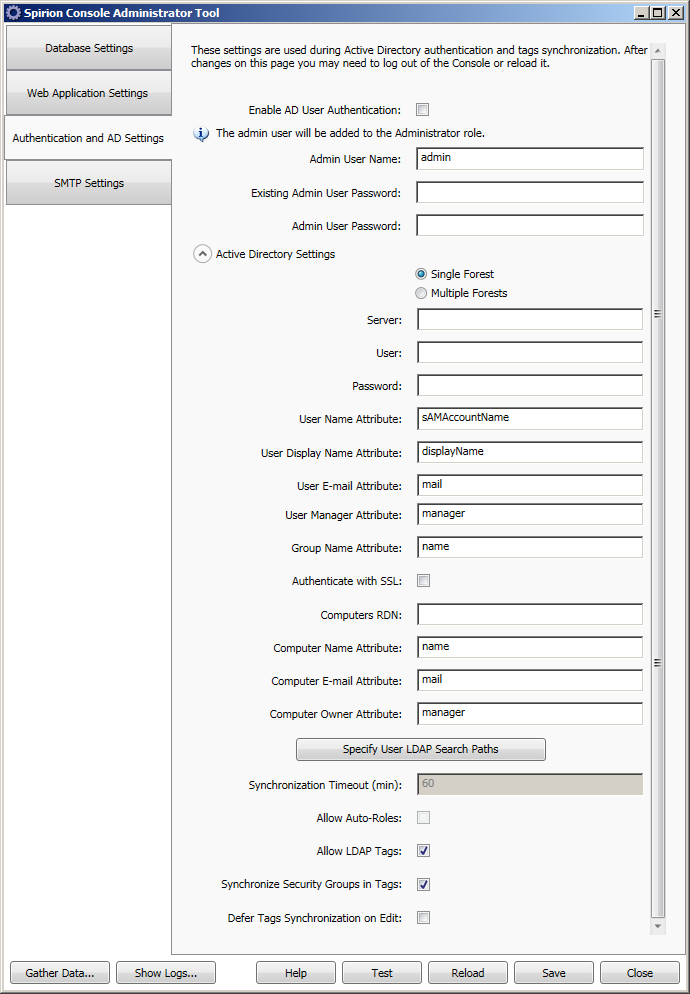Screen dimensions: 690x994
Task: Click Specify User LDAP Search Paths button
Action: coord(420,749)
